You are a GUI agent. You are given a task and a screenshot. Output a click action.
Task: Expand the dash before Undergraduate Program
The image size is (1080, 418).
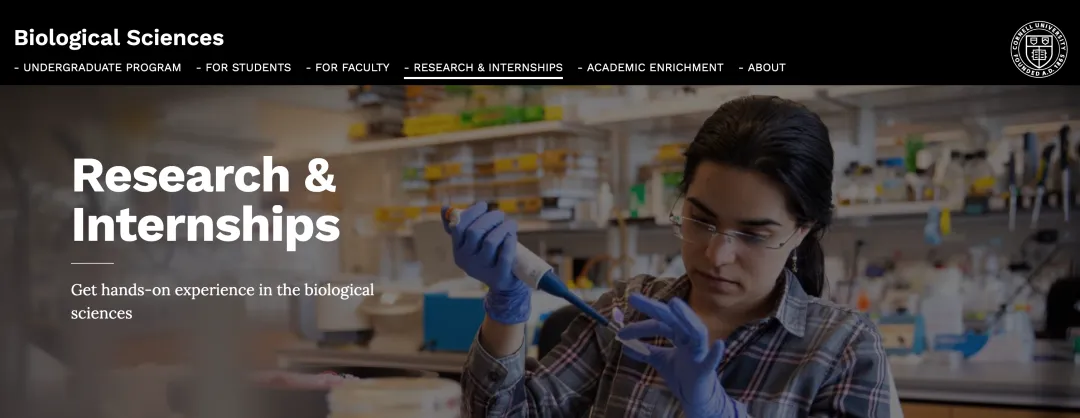[x=17, y=67]
